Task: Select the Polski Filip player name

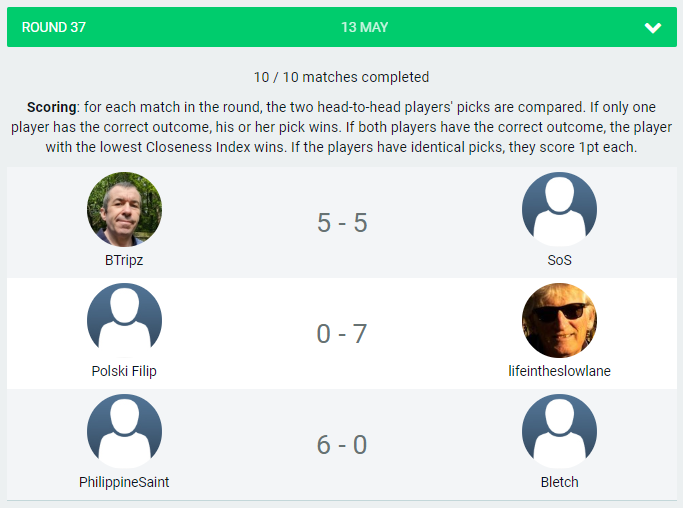Action: [x=124, y=371]
